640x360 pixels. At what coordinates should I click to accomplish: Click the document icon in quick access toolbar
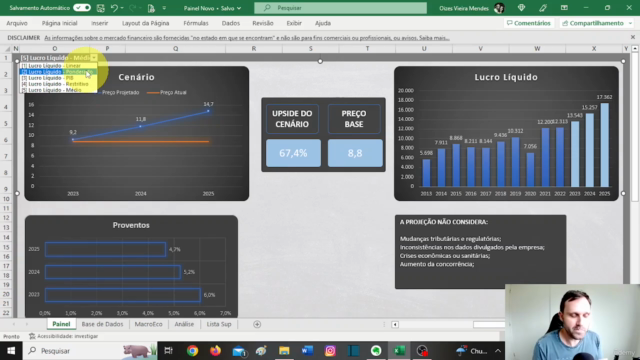click(151, 8)
